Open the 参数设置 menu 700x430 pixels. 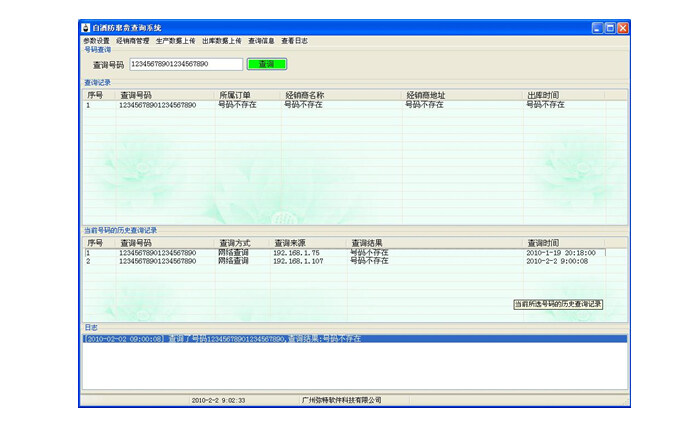96,41
